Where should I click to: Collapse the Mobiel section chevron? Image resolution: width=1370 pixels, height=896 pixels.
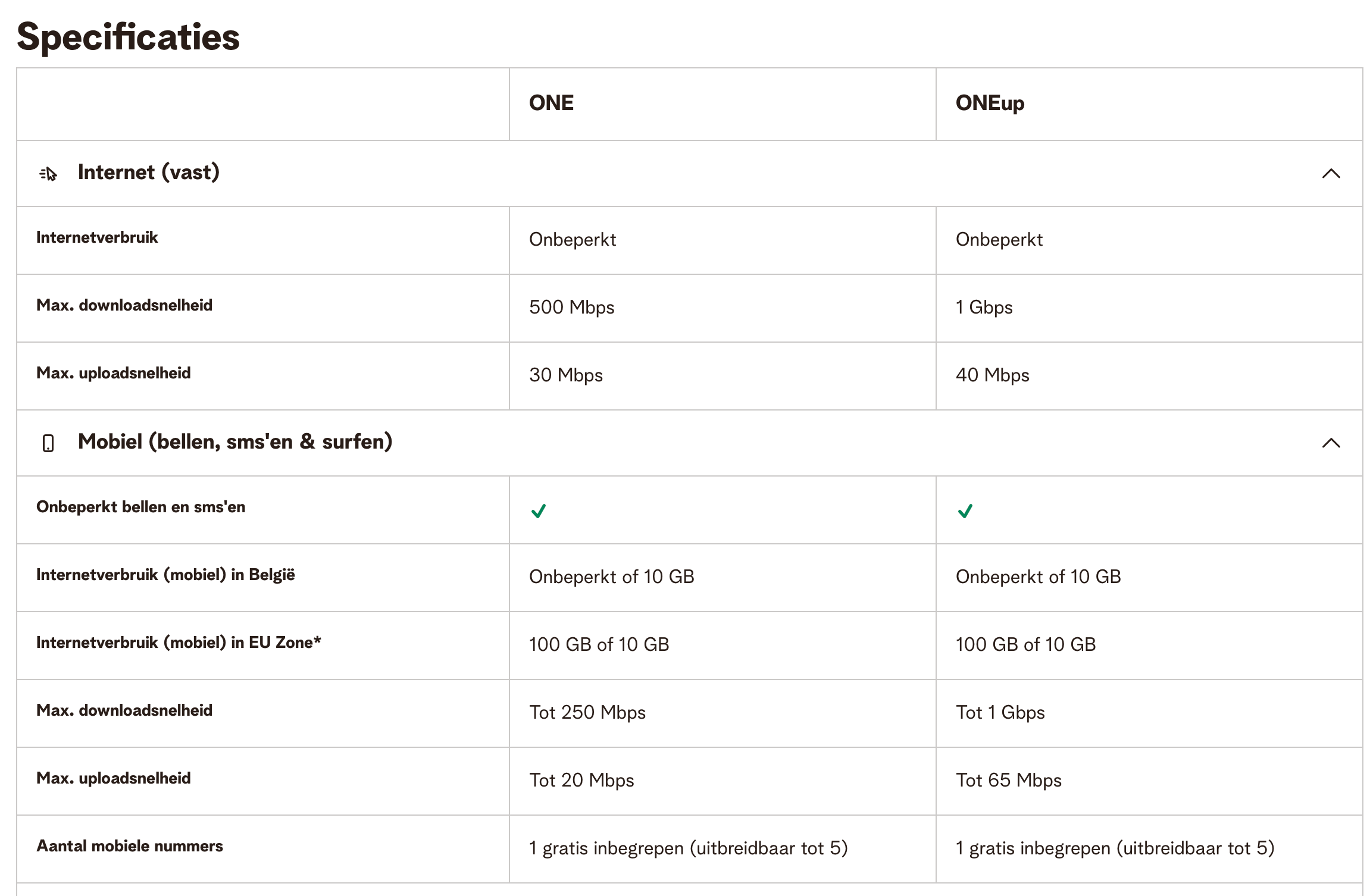pyautogui.click(x=1331, y=443)
